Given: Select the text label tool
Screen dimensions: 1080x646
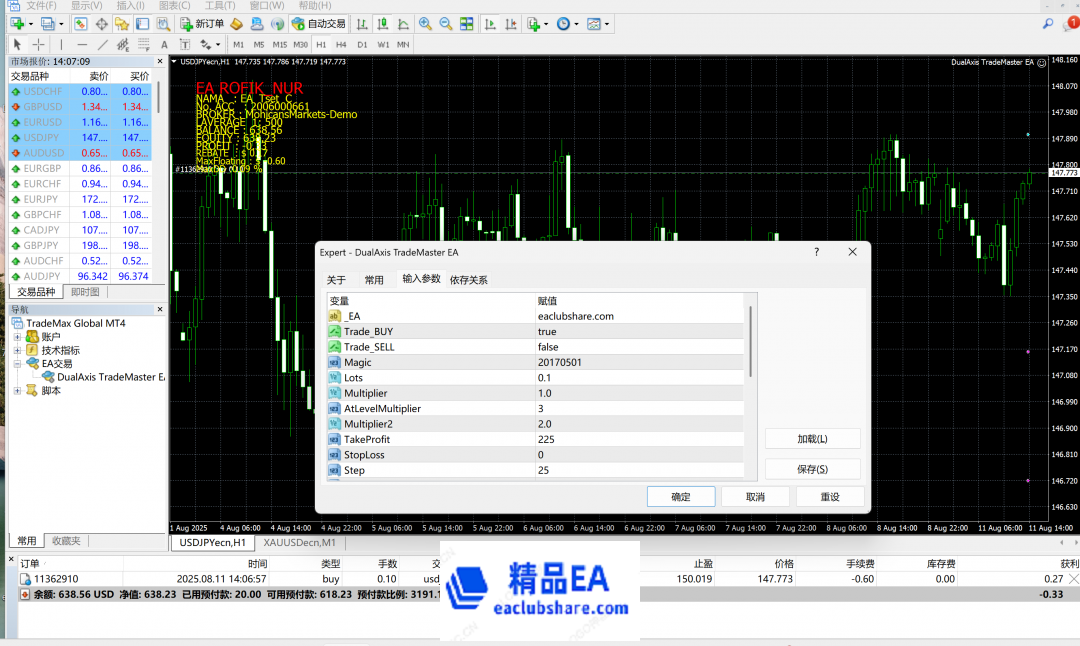Looking at the screenshot, I should pos(165,44).
